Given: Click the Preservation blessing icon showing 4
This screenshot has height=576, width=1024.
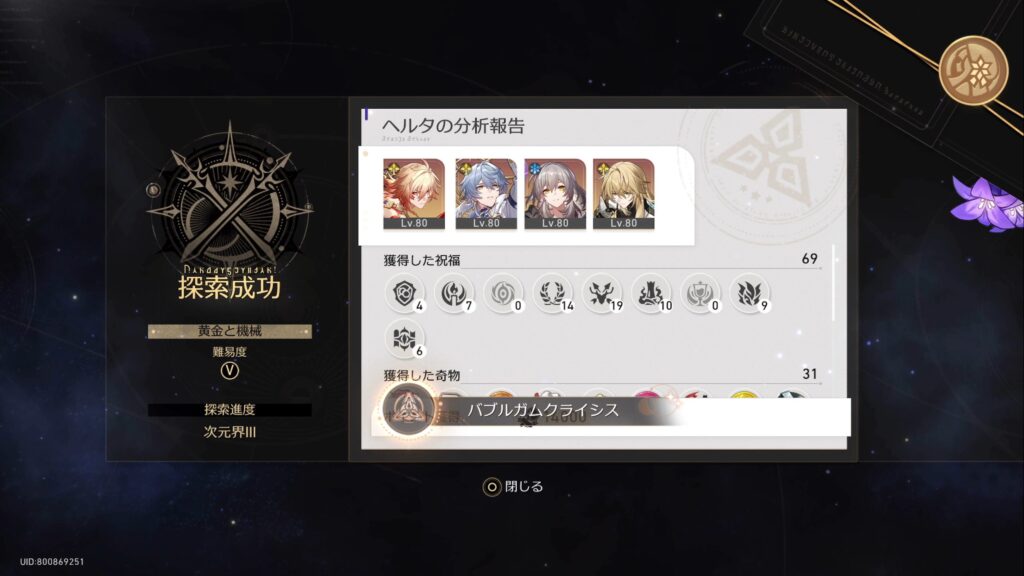Looking at the screenshot, I should tap(404, 293).
